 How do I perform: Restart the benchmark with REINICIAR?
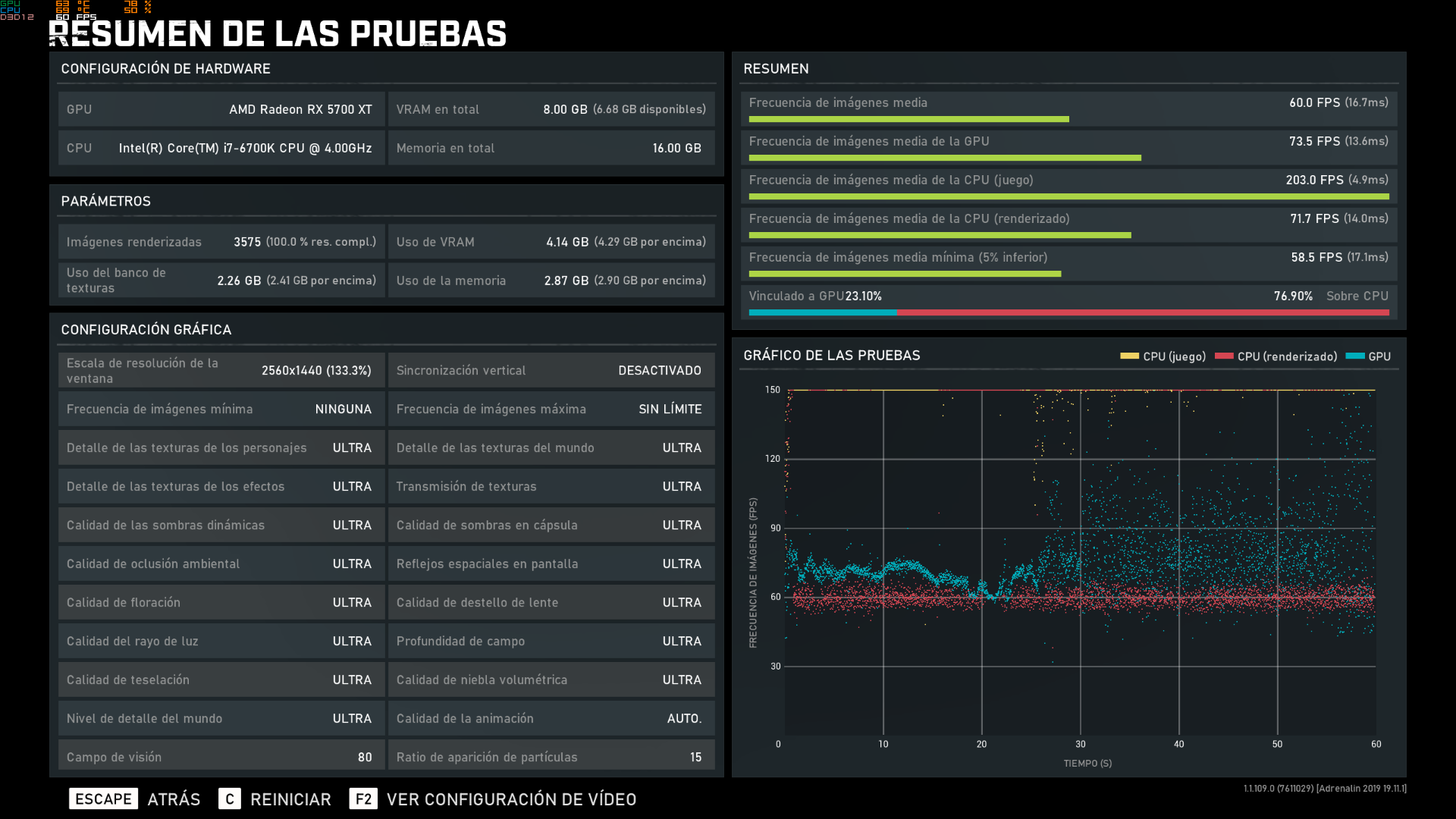290,799
